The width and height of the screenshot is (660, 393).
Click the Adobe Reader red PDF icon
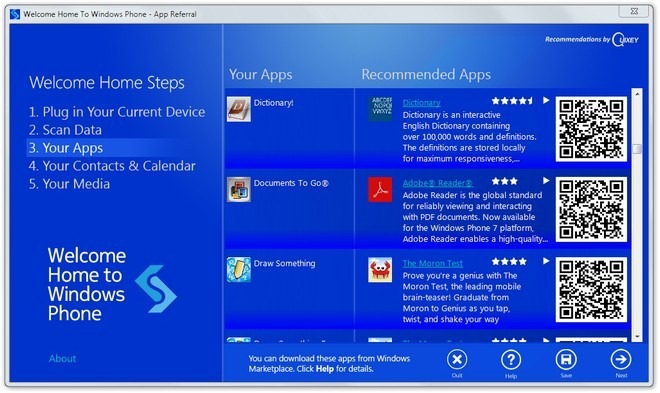pos(380,189)
